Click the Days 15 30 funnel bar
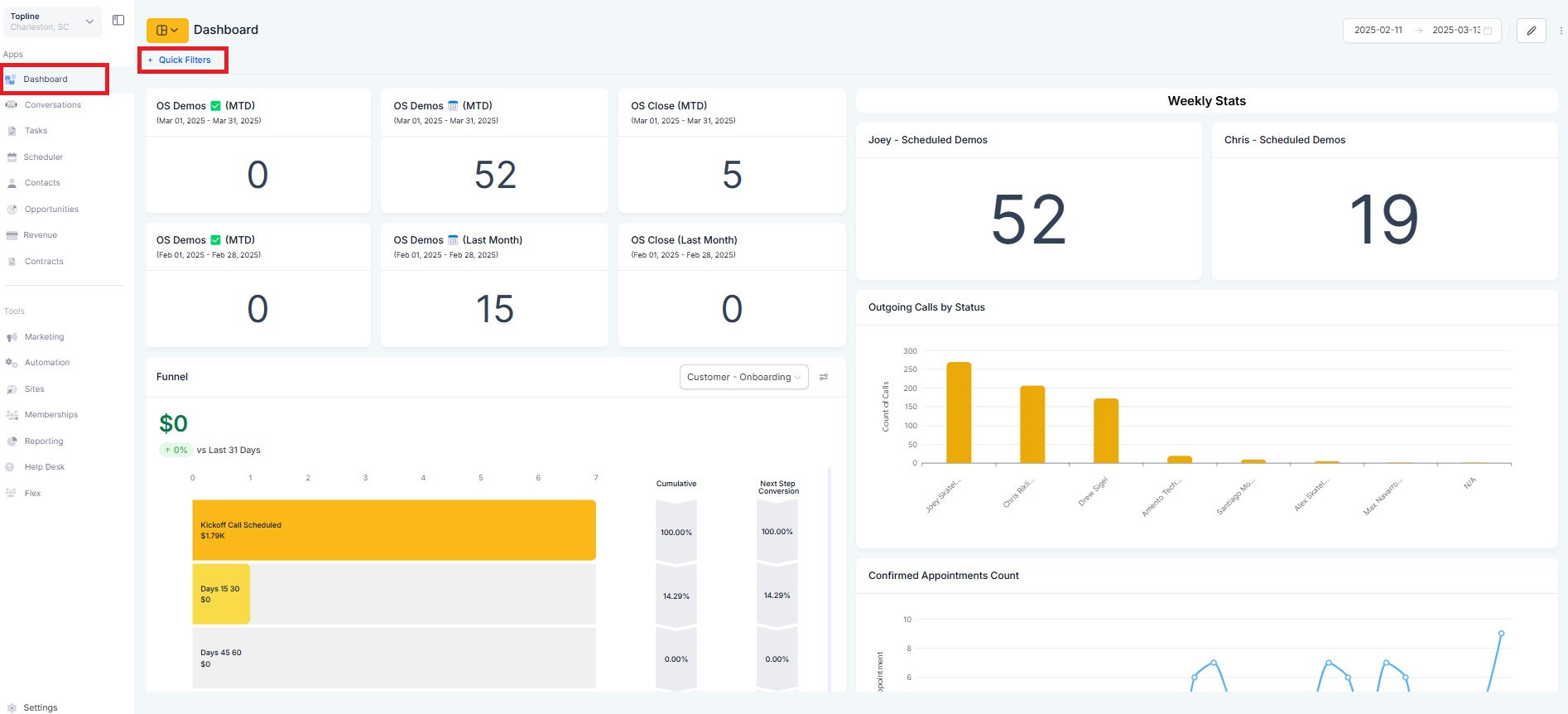 click(x=221, y=594)
